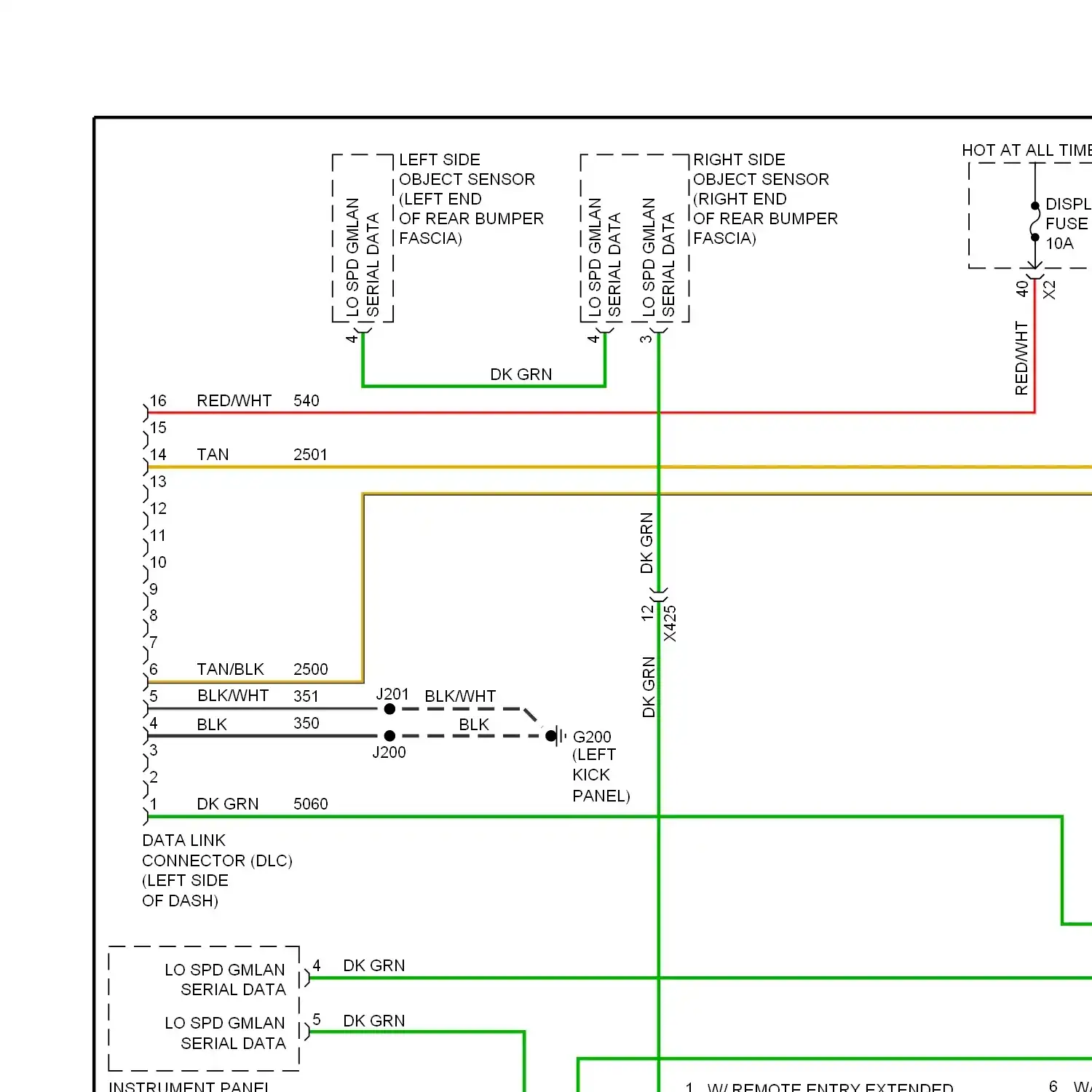Select DLC pin number 8
1092x1092 pixels.
click(154, 616)
